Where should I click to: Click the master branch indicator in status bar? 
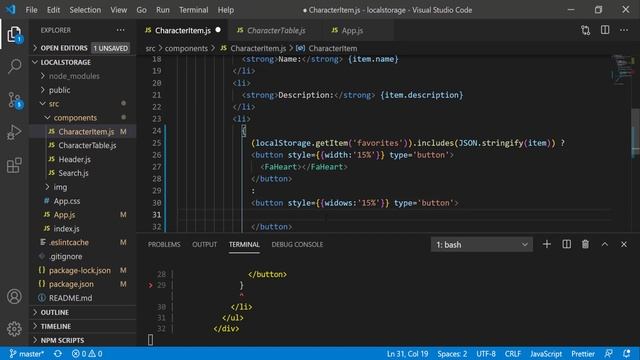tap(27, 353)
